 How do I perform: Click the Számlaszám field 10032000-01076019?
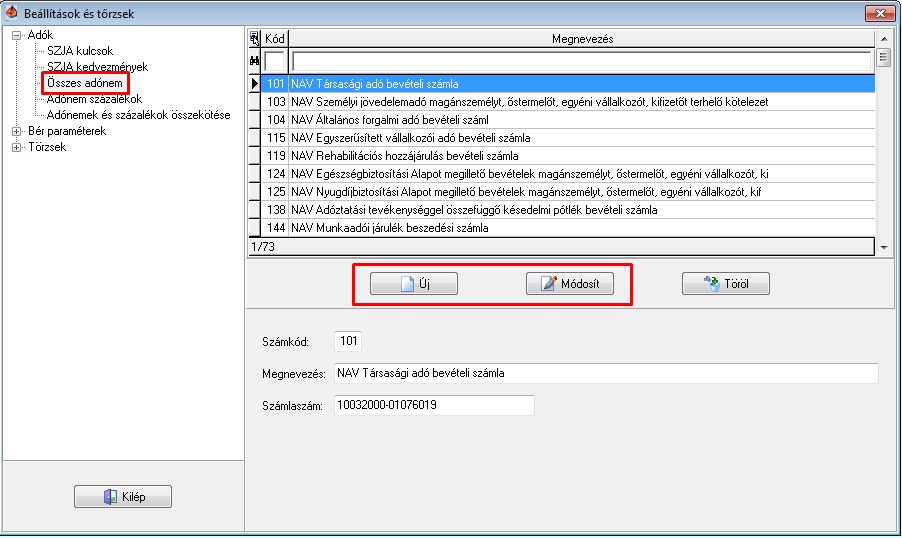[434, 406]
